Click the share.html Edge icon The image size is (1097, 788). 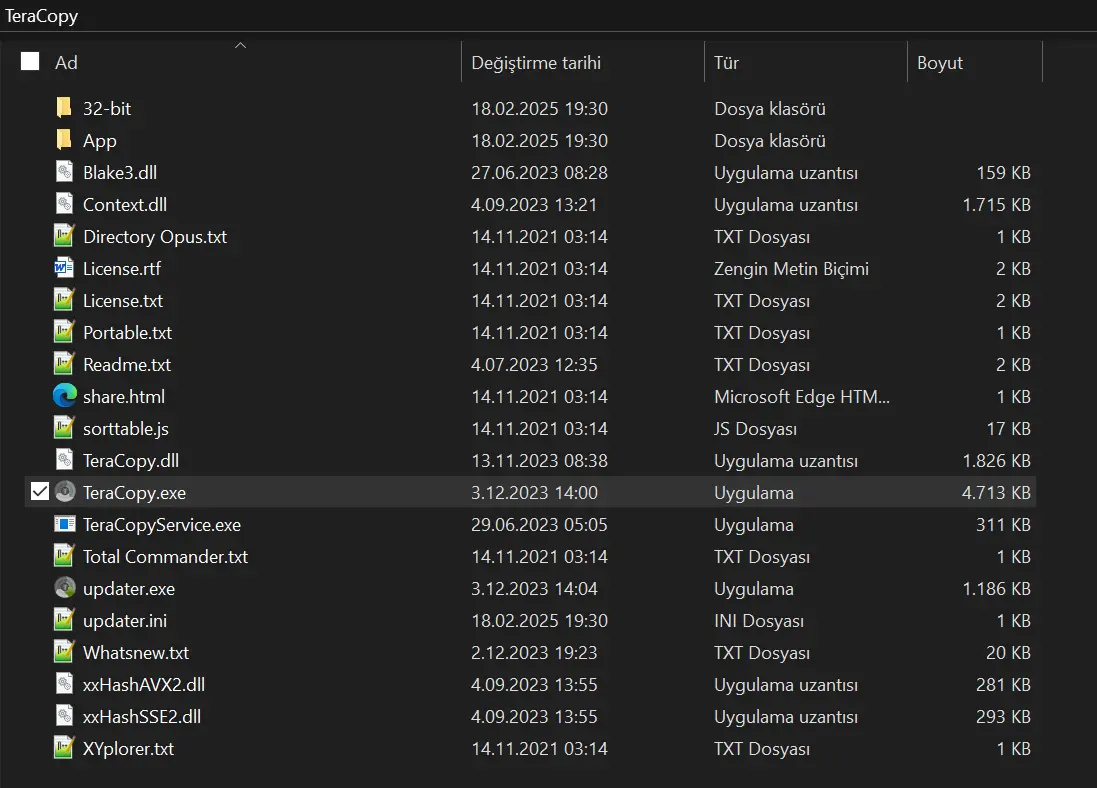pyautogui.click(x=64, y=396)
